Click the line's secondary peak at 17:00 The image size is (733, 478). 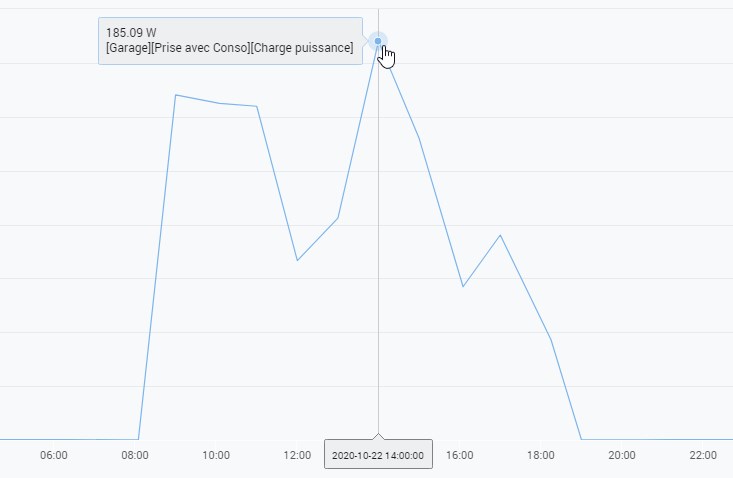coord(500,235)
